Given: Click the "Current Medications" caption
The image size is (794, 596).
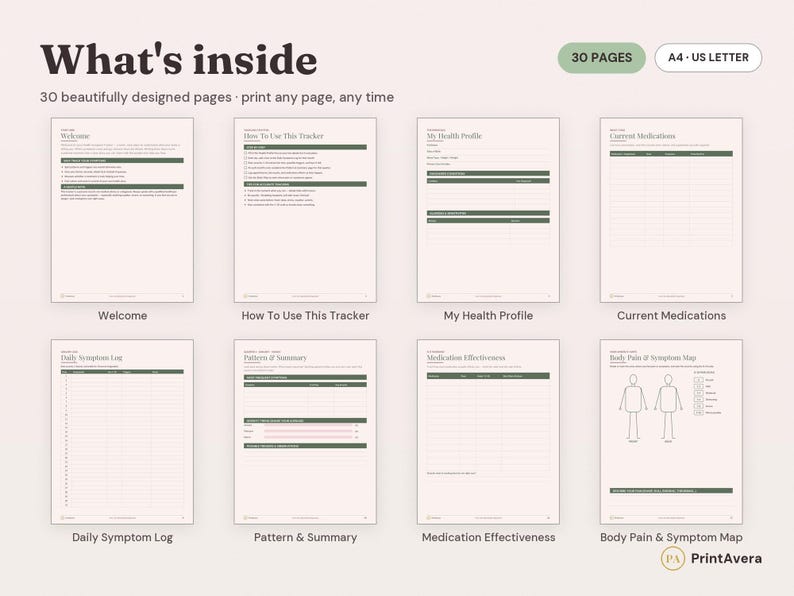Looking at the screenshot, I should coord(671,315).
